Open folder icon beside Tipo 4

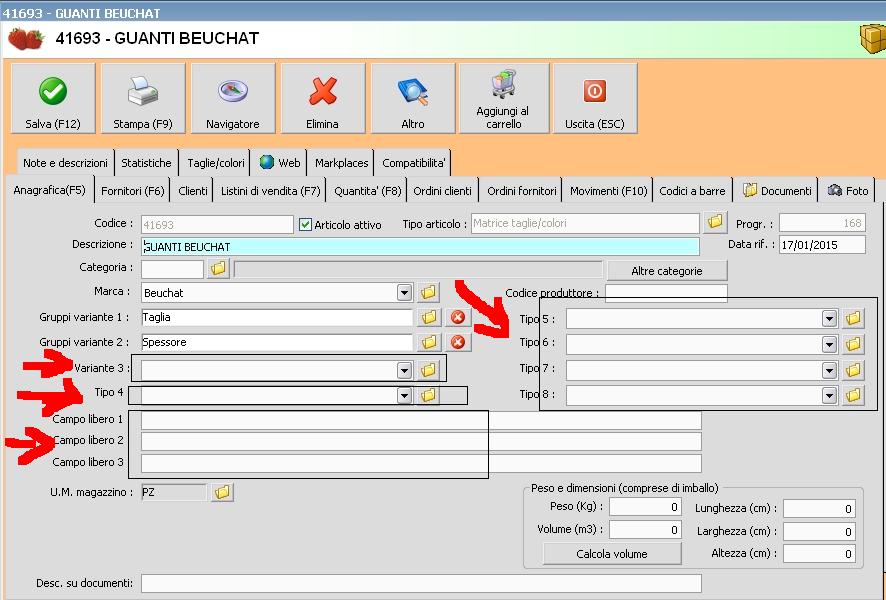point(429,395)
